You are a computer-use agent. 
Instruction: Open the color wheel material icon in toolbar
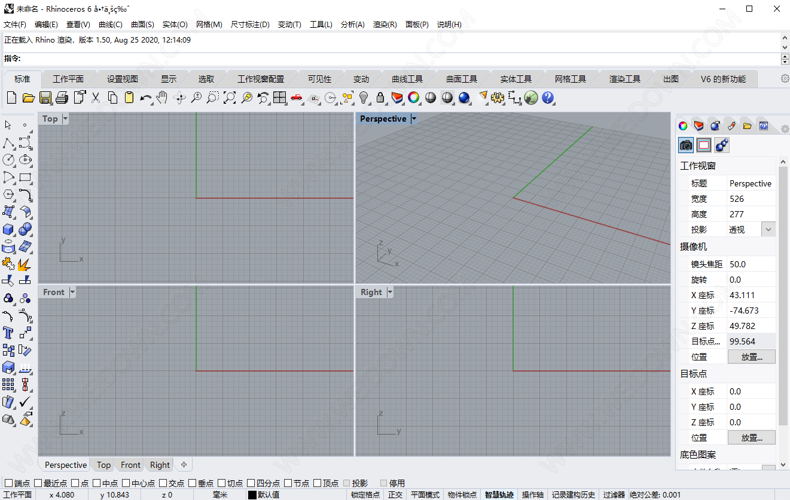point(414,98)
